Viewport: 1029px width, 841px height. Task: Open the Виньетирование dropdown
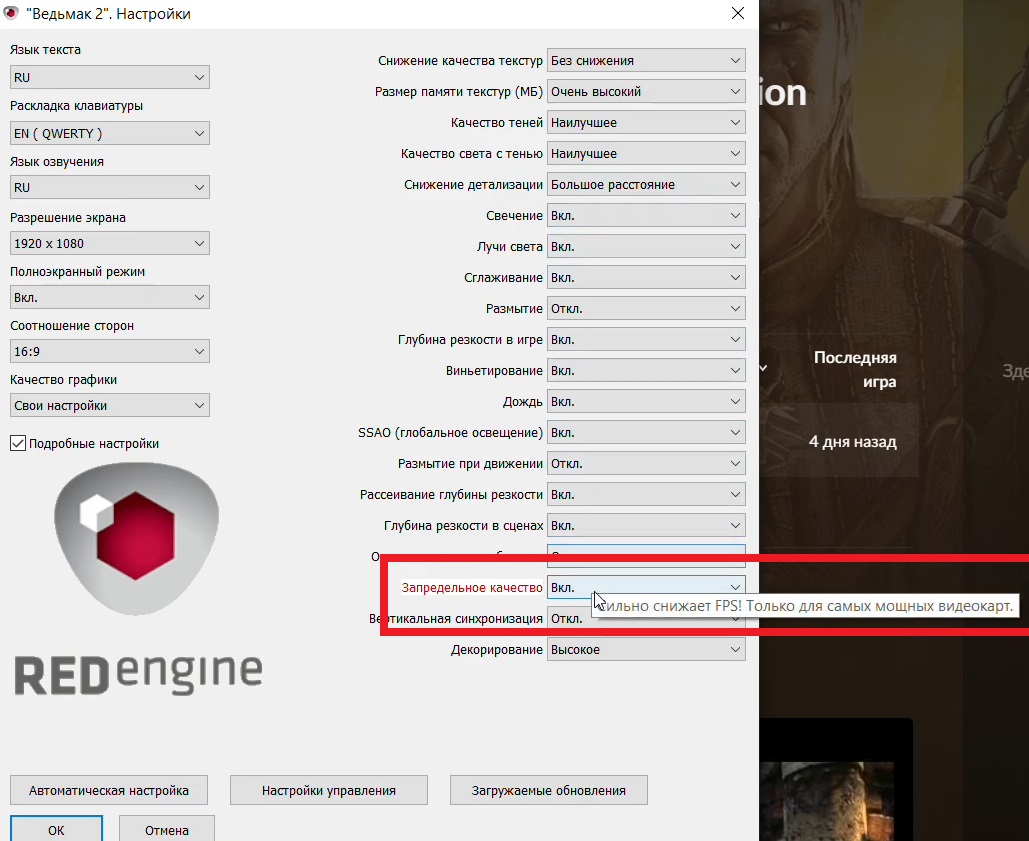click(646, 371)
